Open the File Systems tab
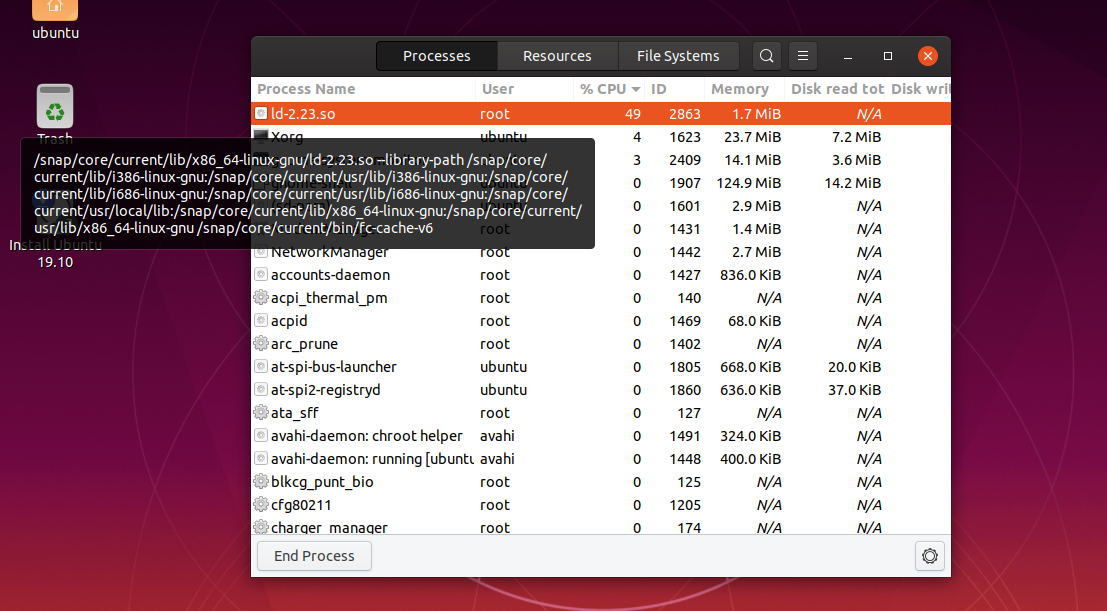Image resolution: width=1107 pixels, height=611 pixels. (678, 56)
